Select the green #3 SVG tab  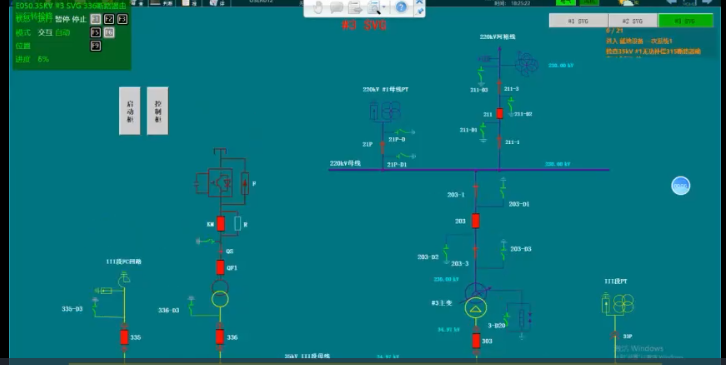pyautogui.click(x=685, y=21)
